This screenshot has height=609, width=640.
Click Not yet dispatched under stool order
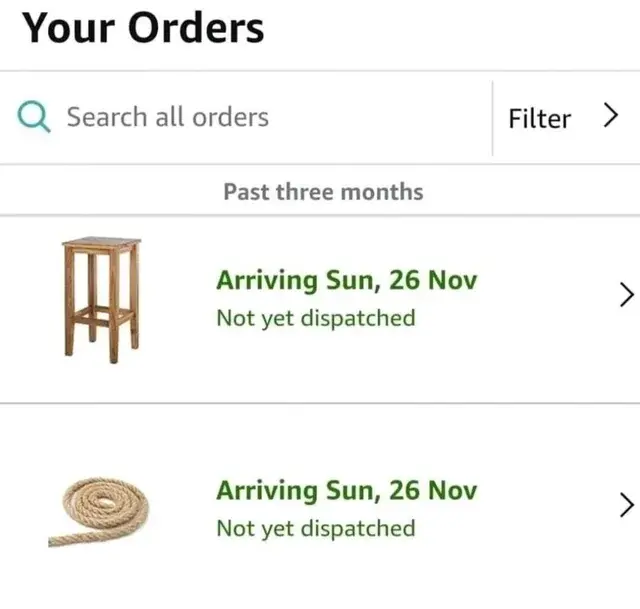coord(315,318)
